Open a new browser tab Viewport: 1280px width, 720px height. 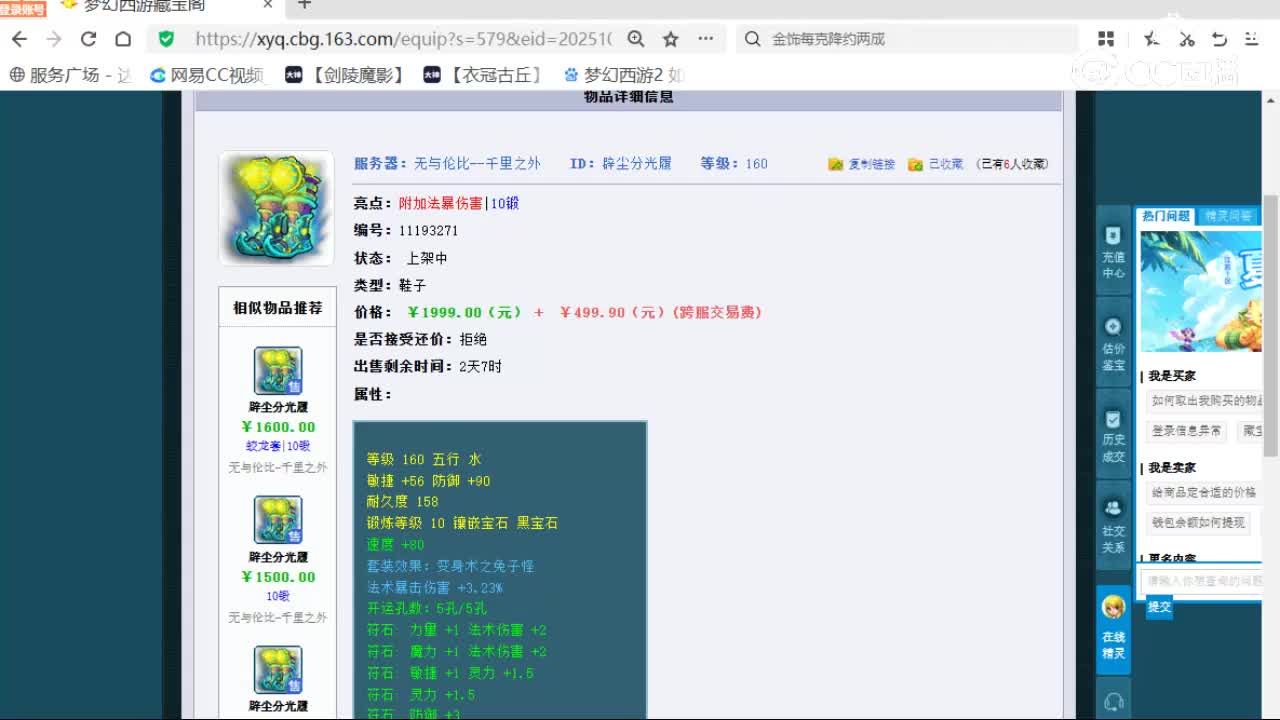305,5
